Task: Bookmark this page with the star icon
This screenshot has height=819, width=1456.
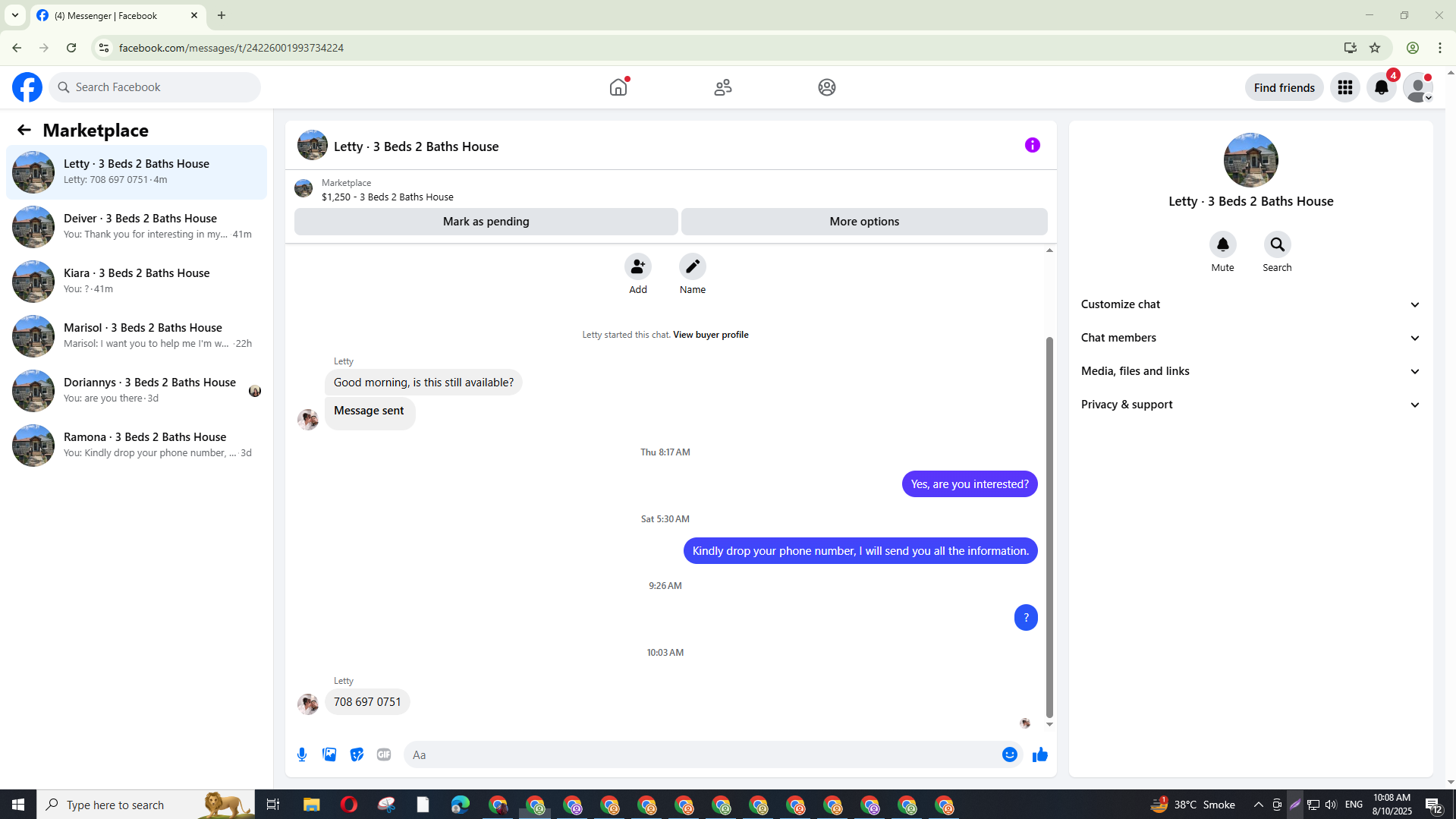Action: 1375,48
